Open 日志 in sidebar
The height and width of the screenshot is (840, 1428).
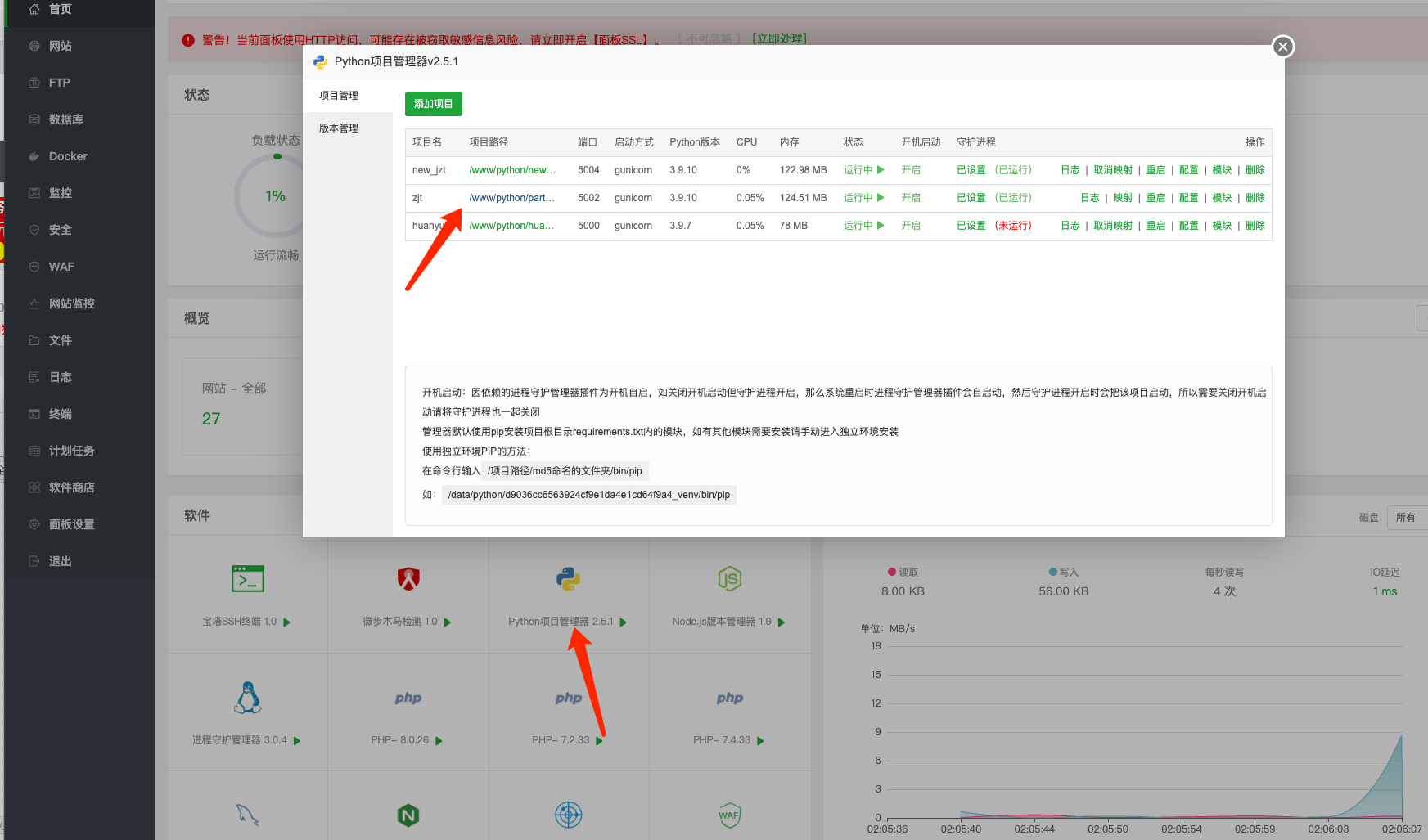[61, 377]
